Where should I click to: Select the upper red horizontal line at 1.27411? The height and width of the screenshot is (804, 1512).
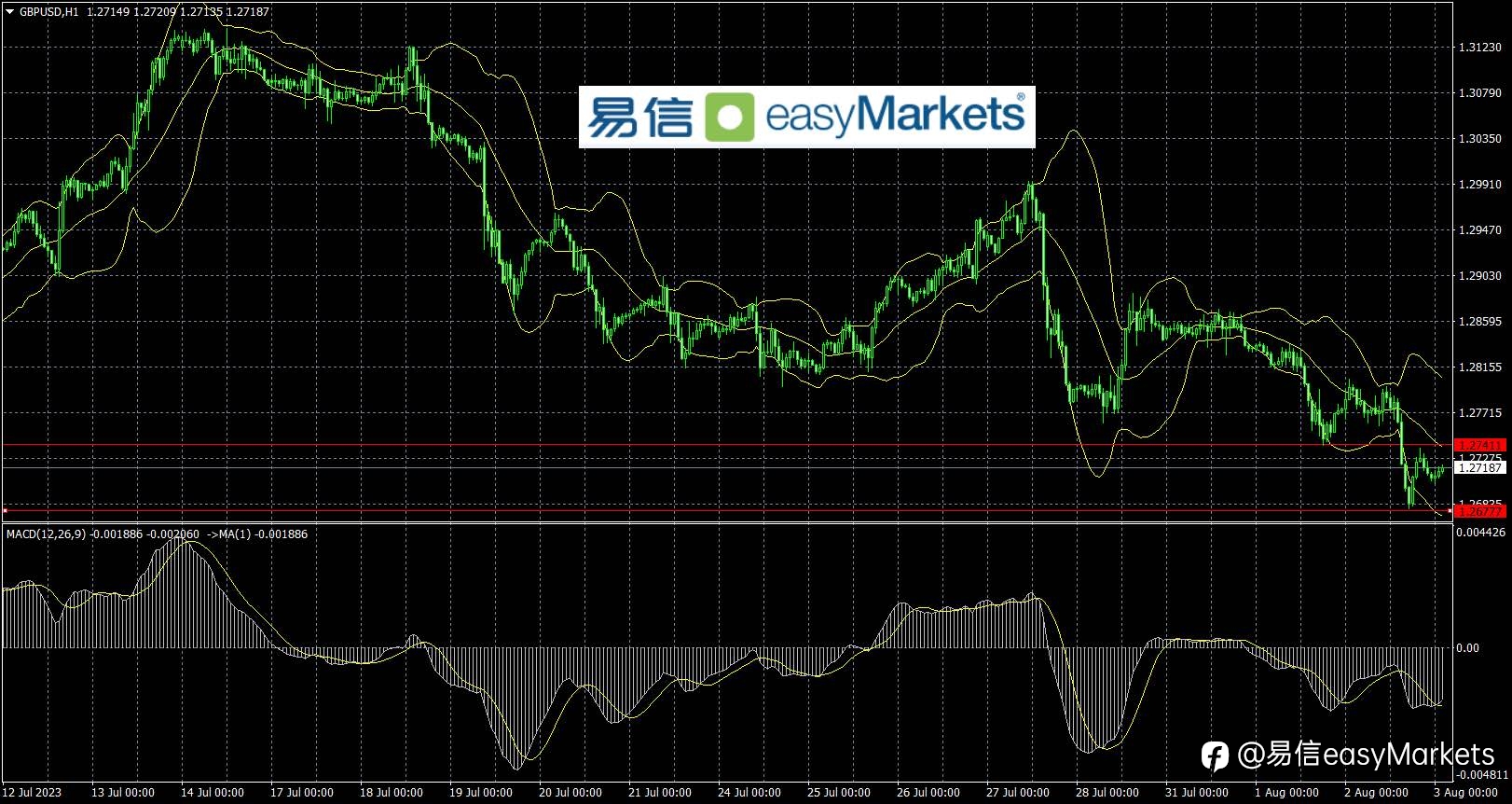pyautogui.click(x=727, y=445)
